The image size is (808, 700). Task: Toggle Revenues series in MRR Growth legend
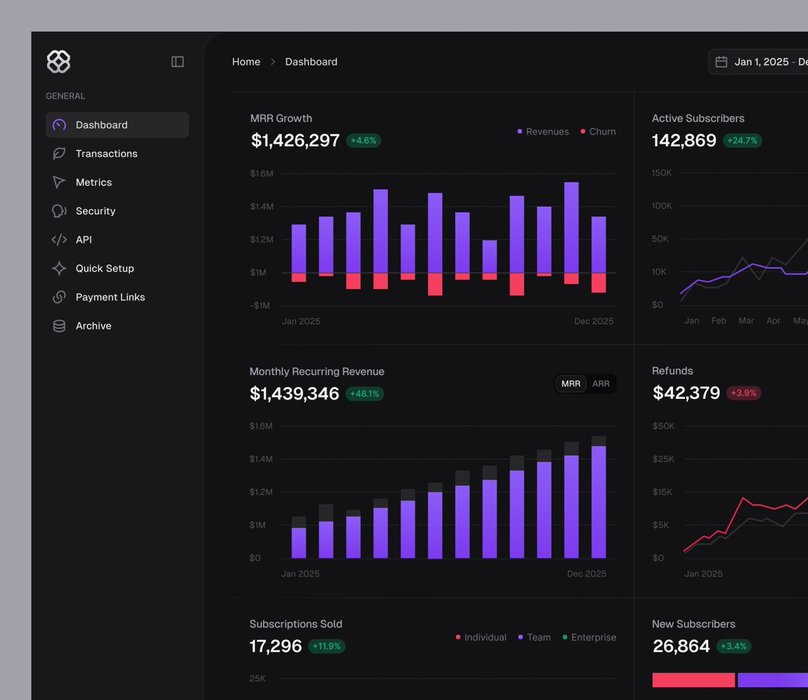point(543,132)
